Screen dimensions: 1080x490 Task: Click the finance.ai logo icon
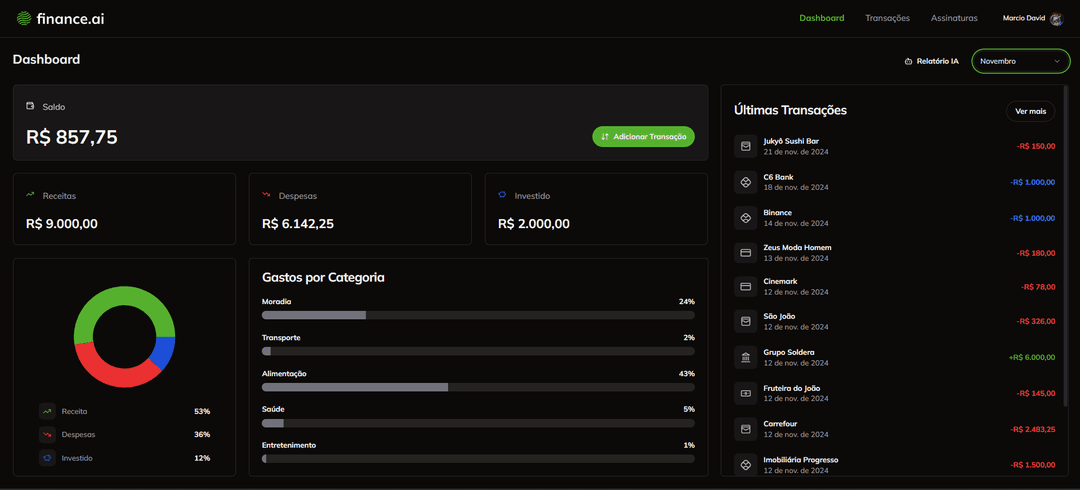24,18
